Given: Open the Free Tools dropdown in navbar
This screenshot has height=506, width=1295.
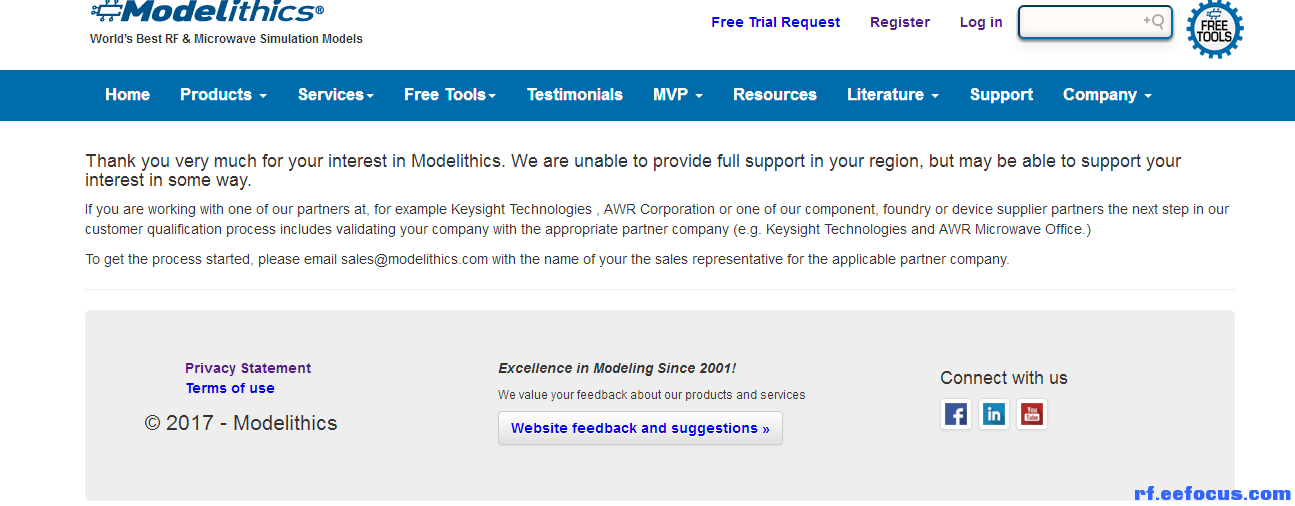Looking at the screenshot, I should 450,95.
